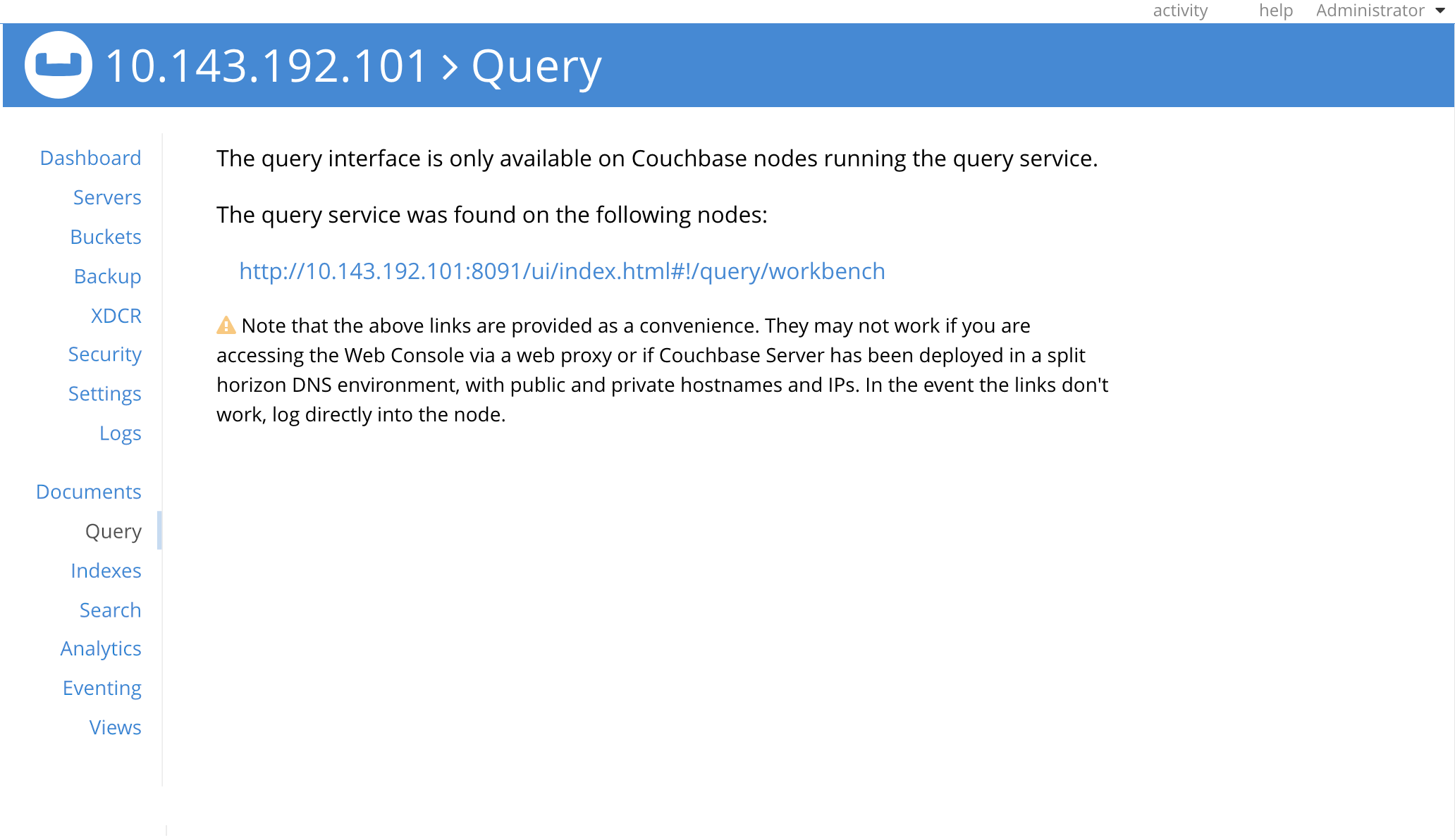
Task: Open the Logs viewer
Action: coord(119,432)
